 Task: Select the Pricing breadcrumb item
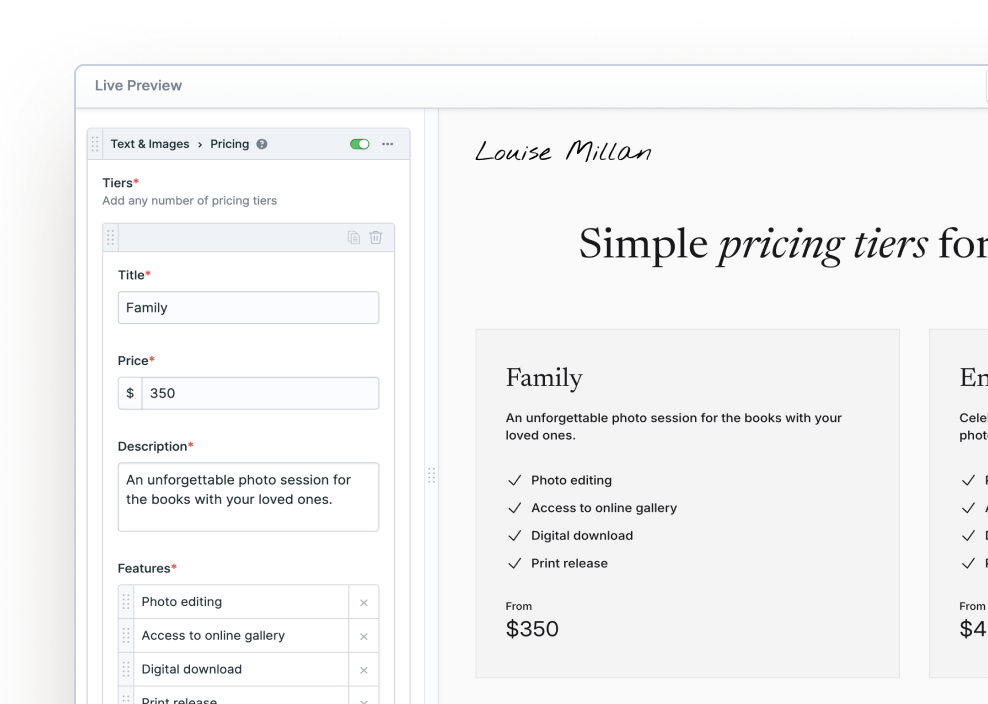tap(229, 144)
